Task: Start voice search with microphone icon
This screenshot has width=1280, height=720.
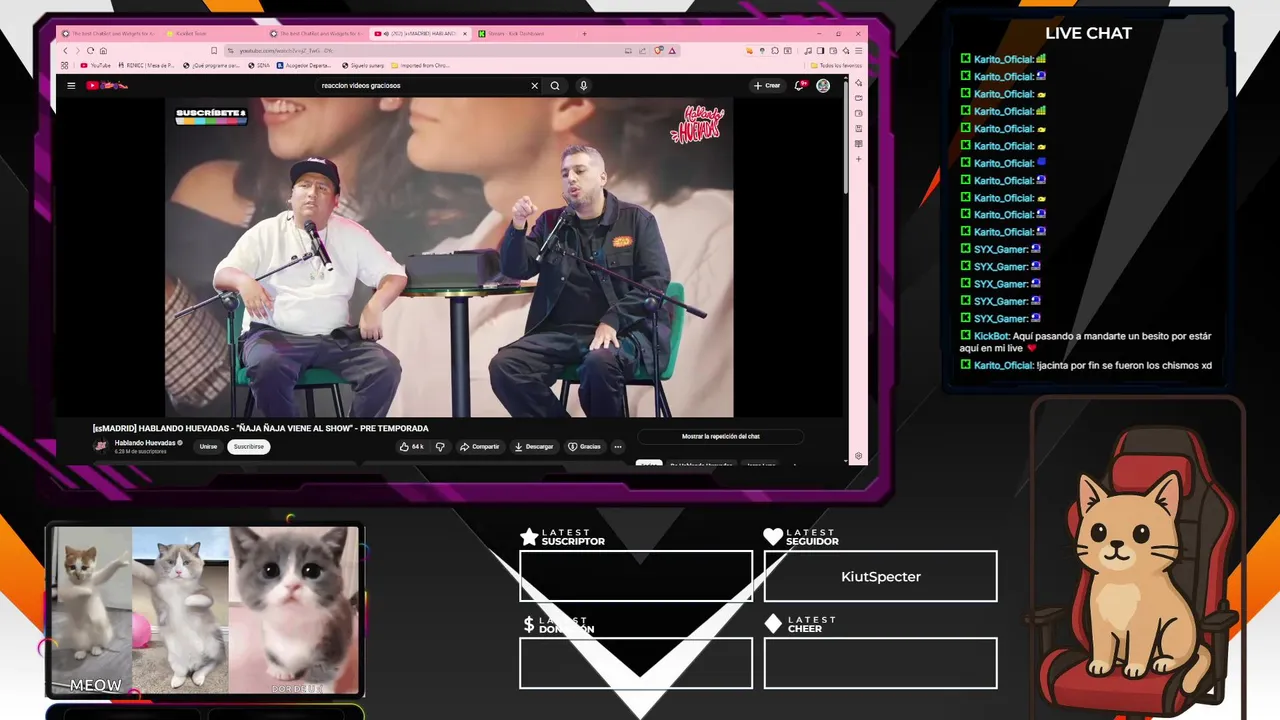Action: click(583, 86)
